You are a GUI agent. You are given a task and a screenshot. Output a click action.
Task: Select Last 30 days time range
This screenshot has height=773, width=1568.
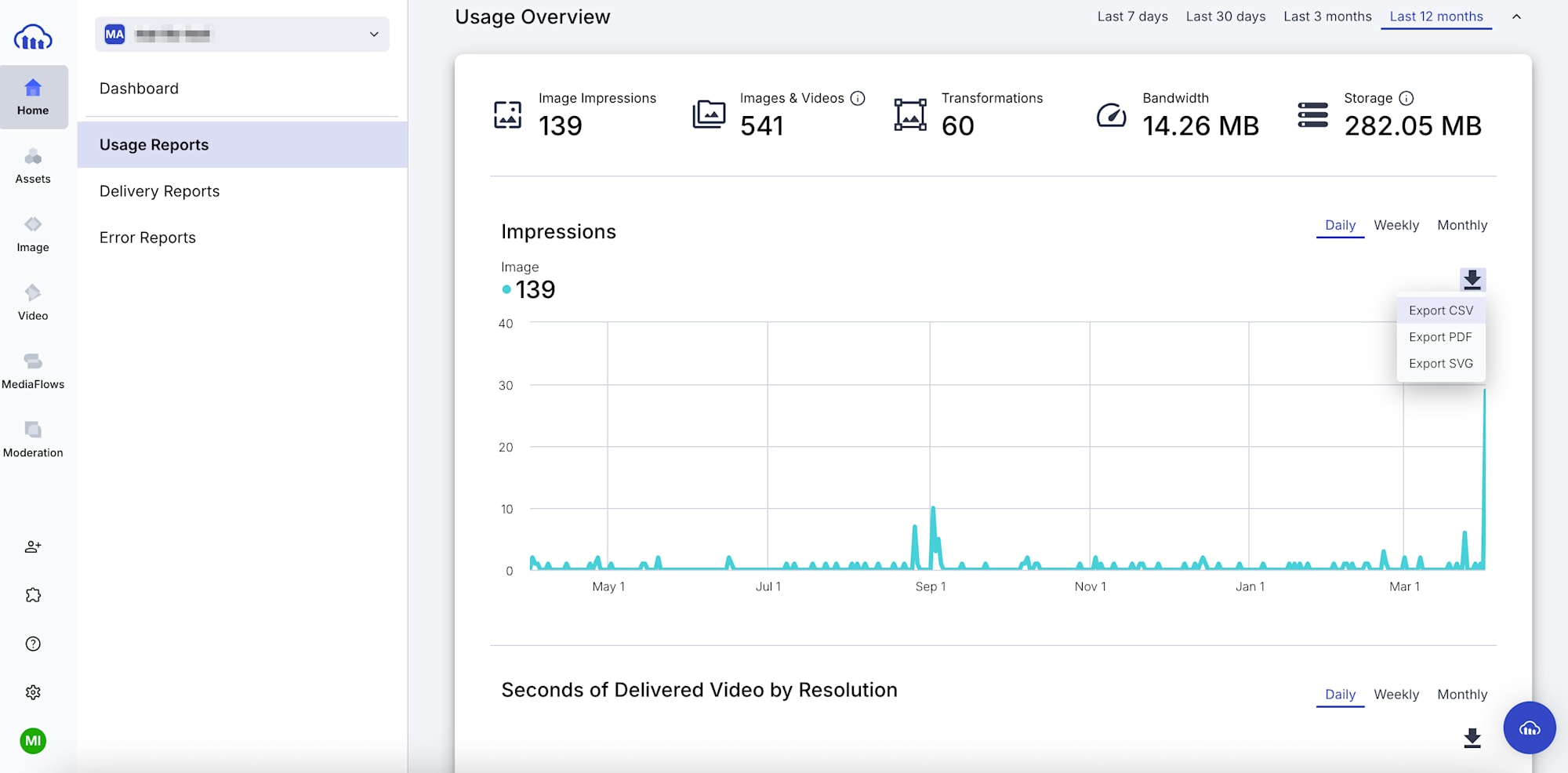(x=1225, y=16)
